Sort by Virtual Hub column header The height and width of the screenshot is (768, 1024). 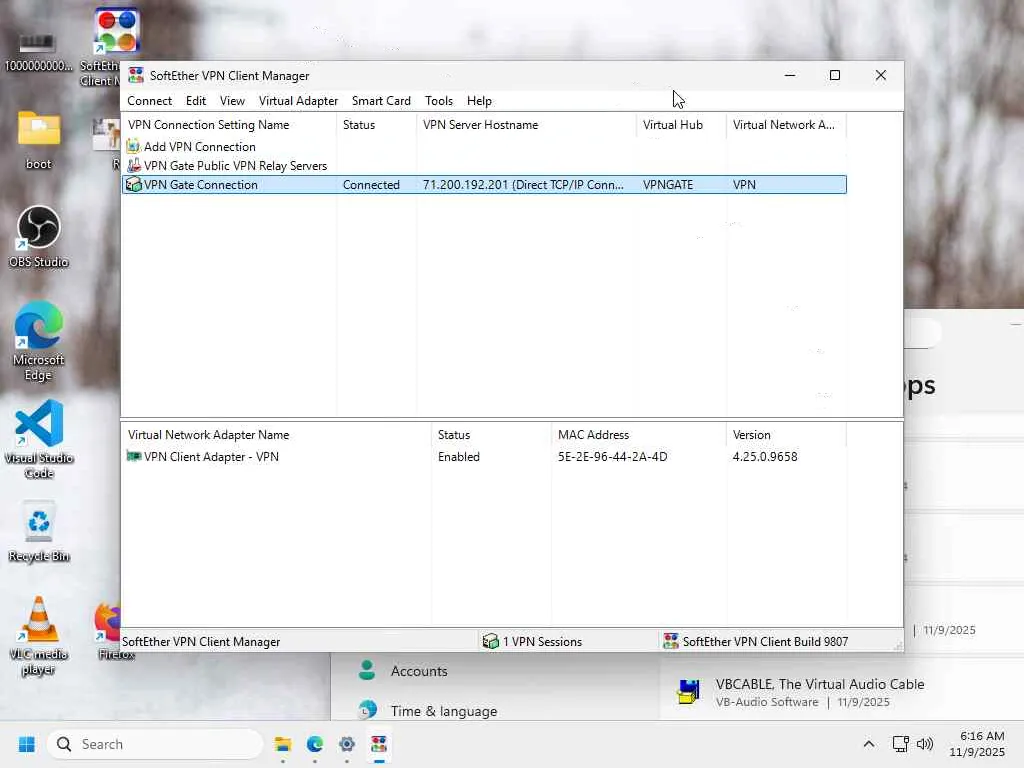[x=681, y=125]
